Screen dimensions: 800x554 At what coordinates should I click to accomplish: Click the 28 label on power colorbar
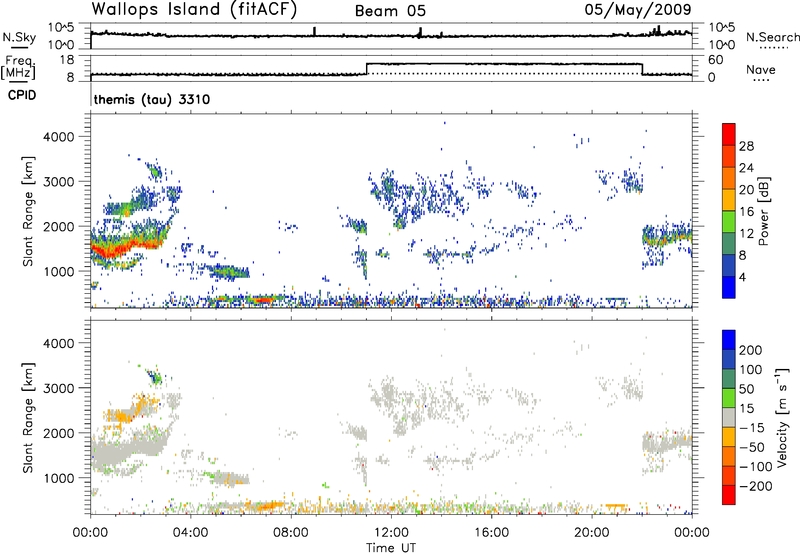click(746, 146)
